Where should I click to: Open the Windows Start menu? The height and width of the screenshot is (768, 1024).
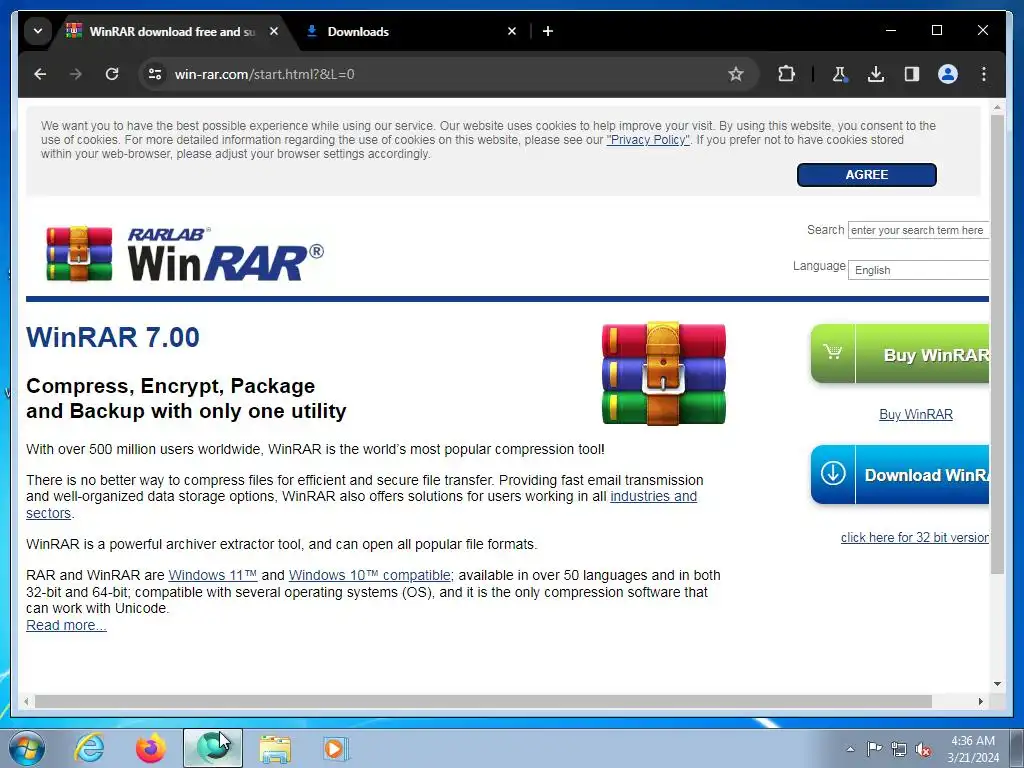(x=26, y=748)
